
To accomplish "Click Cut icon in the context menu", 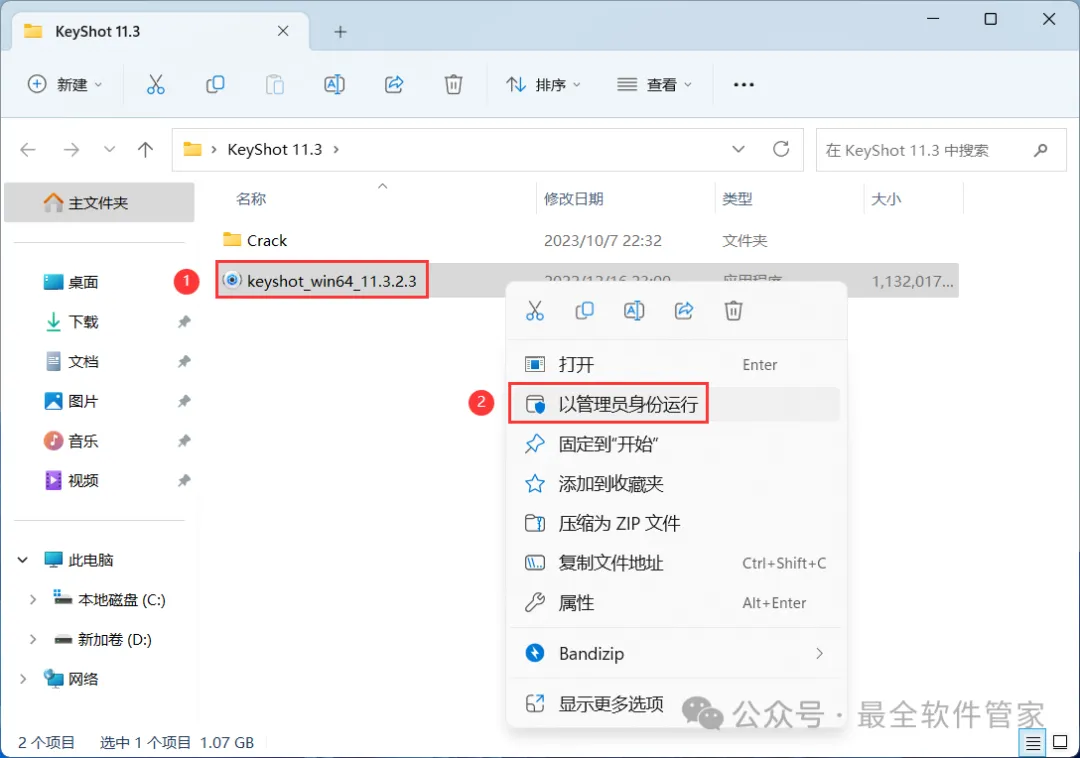I will [535, 310].
